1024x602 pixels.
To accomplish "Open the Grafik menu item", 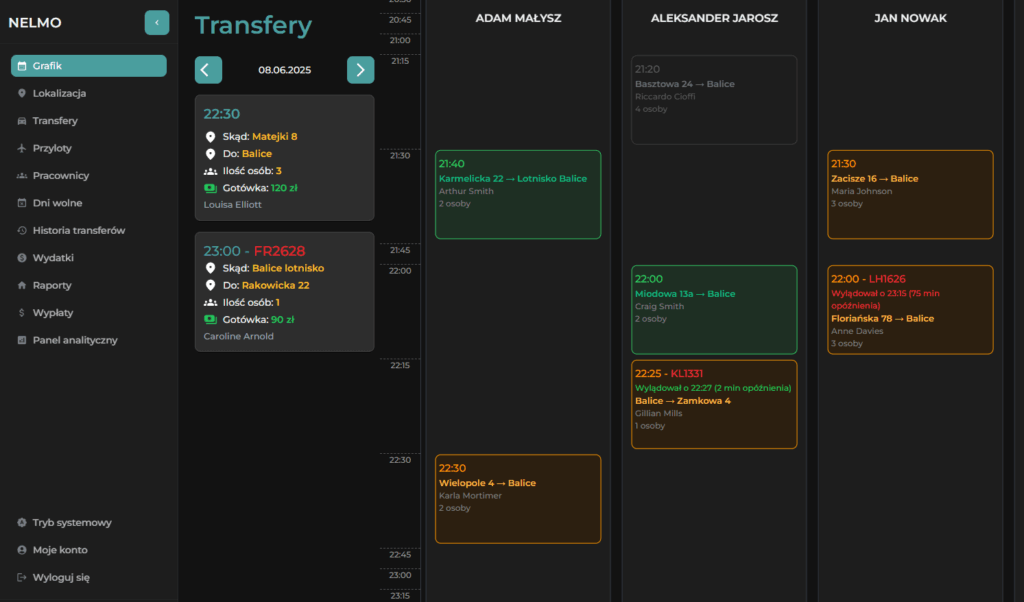I will 88,66.
